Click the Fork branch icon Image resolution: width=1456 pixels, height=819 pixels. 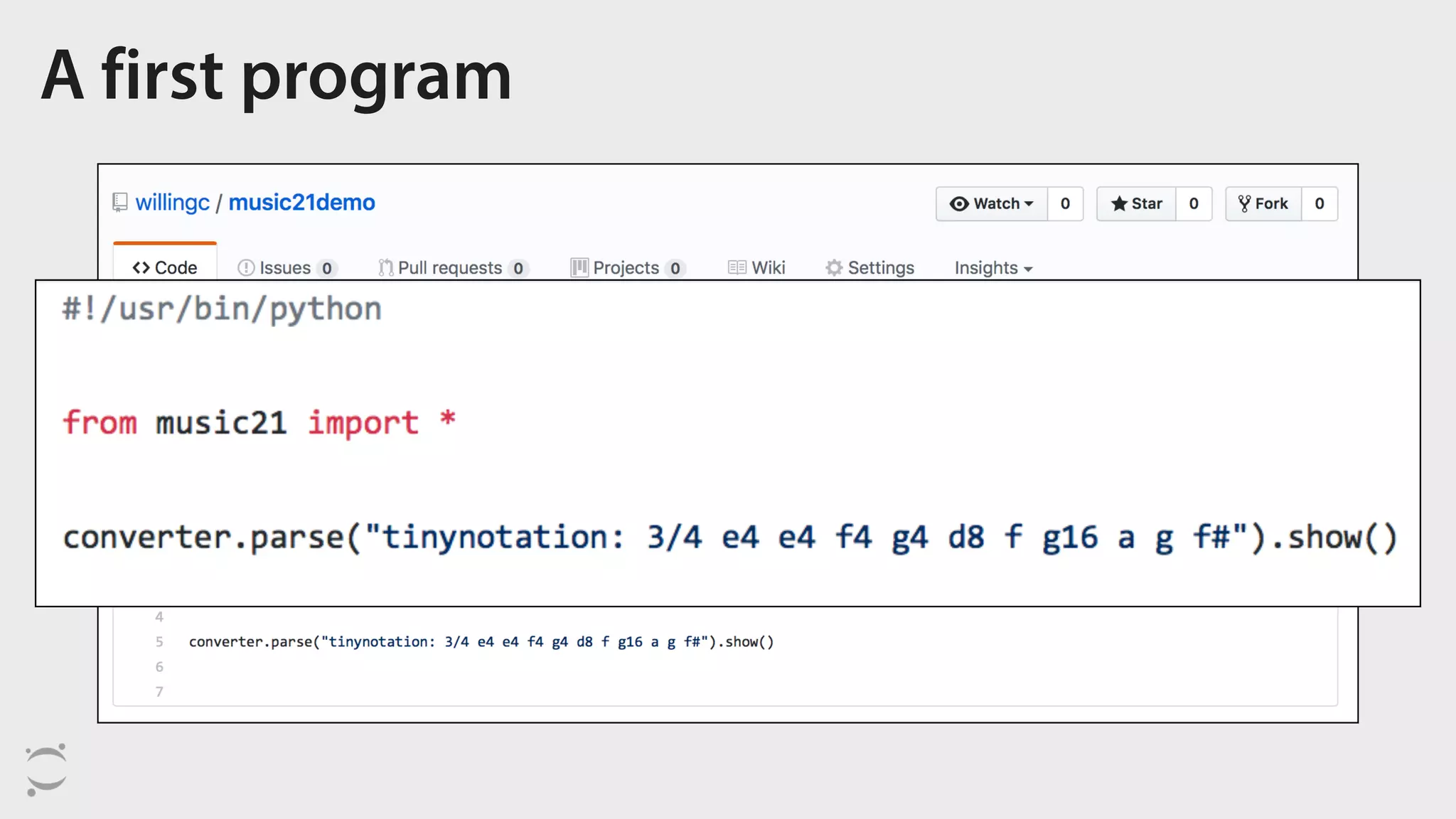click(x=1244, y=204)
